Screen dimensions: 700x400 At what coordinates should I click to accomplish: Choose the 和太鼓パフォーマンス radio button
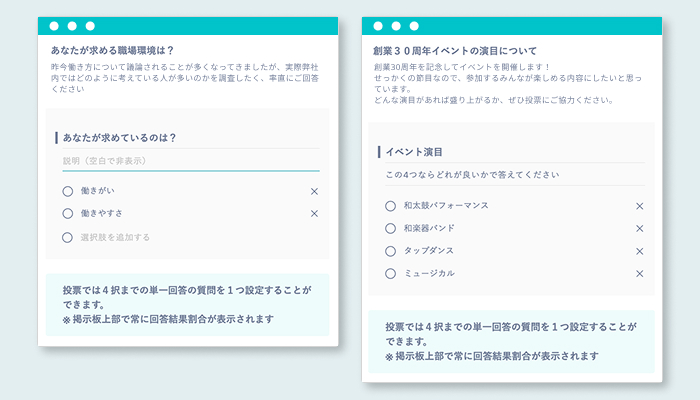(x=391, y=206)
